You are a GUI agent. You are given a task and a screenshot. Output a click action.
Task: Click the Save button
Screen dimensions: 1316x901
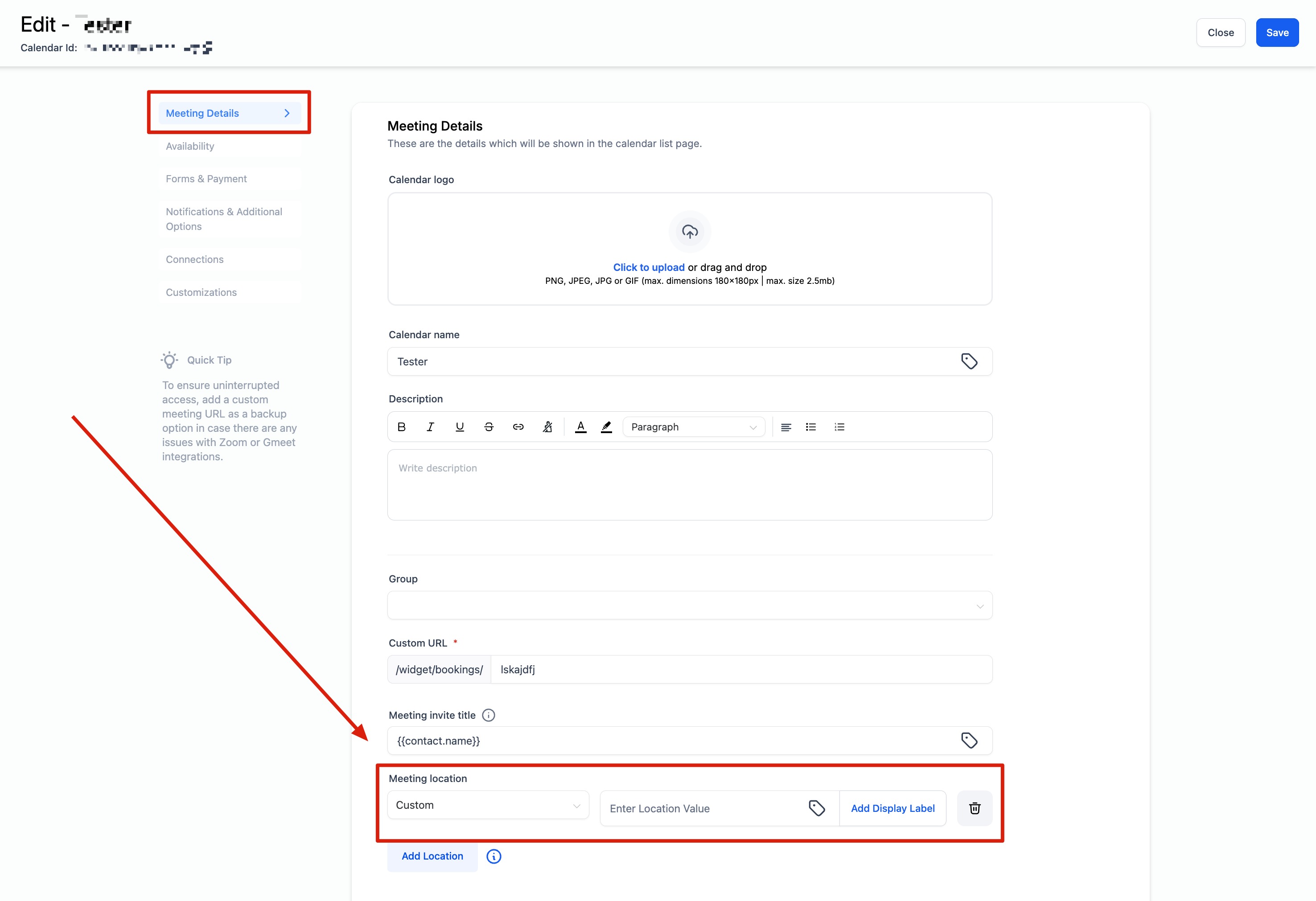point(1277,33)
